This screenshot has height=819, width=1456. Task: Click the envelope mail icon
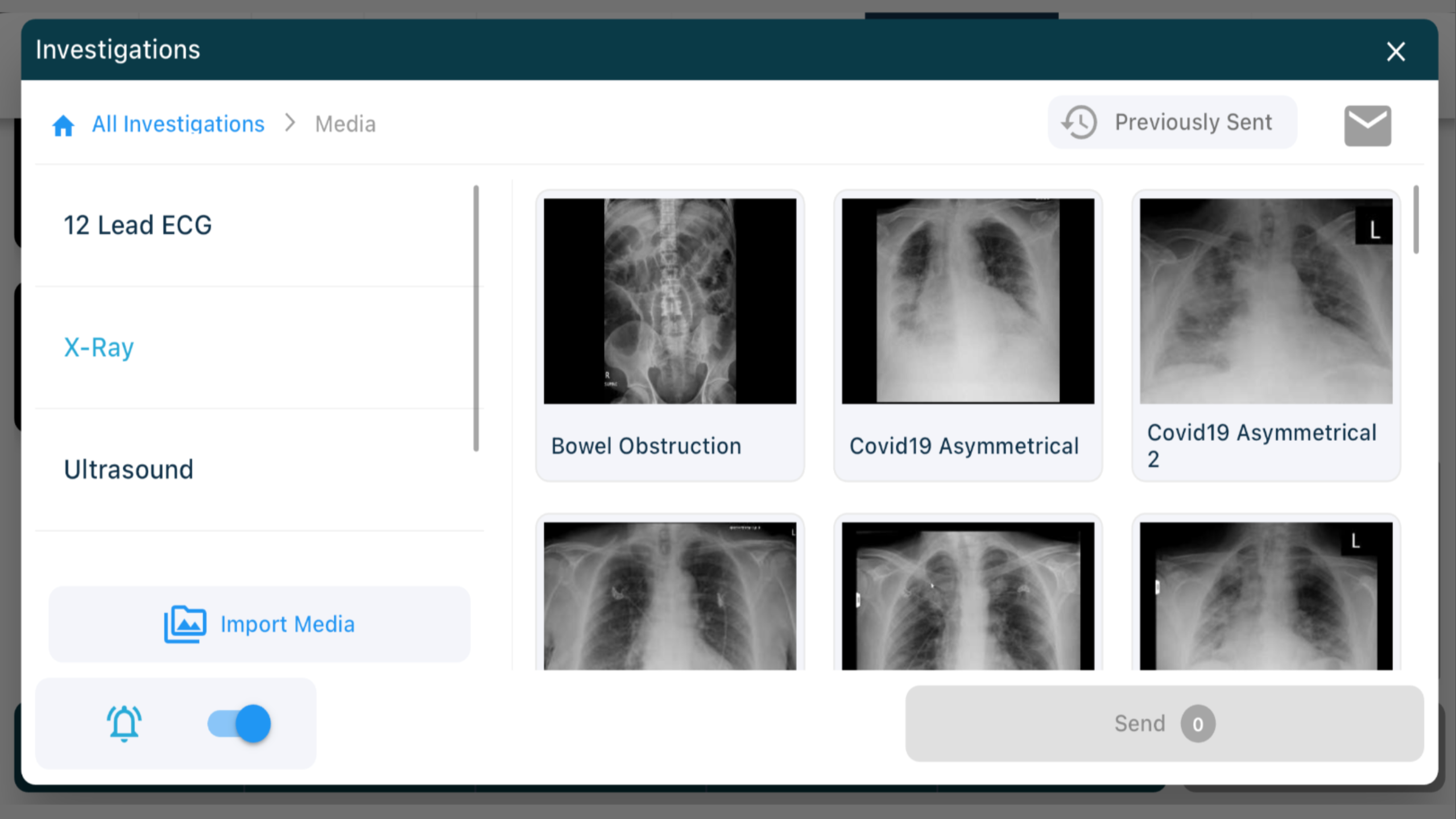[x=1367, y=126]
